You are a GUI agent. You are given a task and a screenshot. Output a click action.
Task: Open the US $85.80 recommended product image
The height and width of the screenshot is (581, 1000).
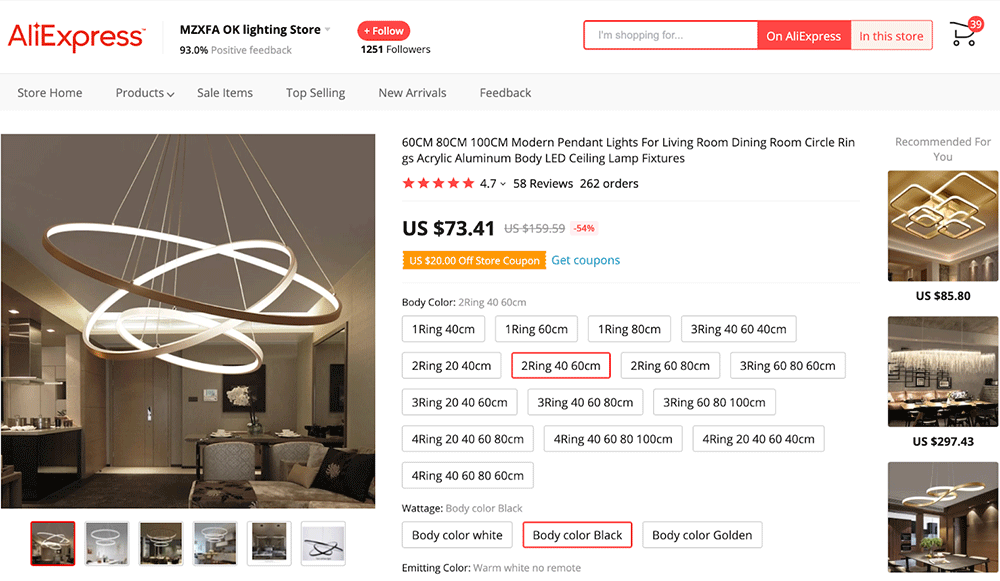click(x=943, y=226)
